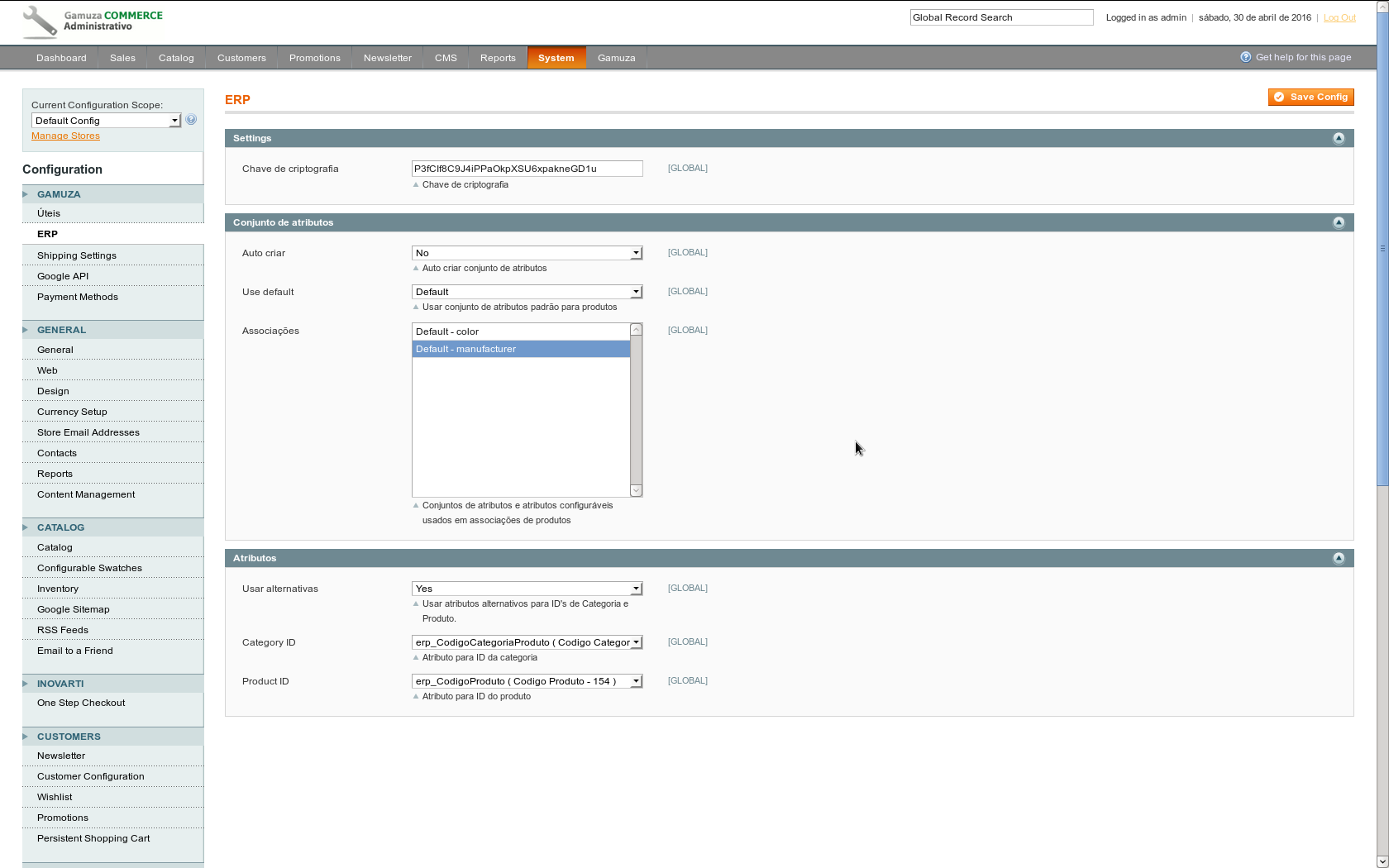Open the Dashboard menu
The width and height of the screenshot is (1389, 868).
[x=61, y=58]
